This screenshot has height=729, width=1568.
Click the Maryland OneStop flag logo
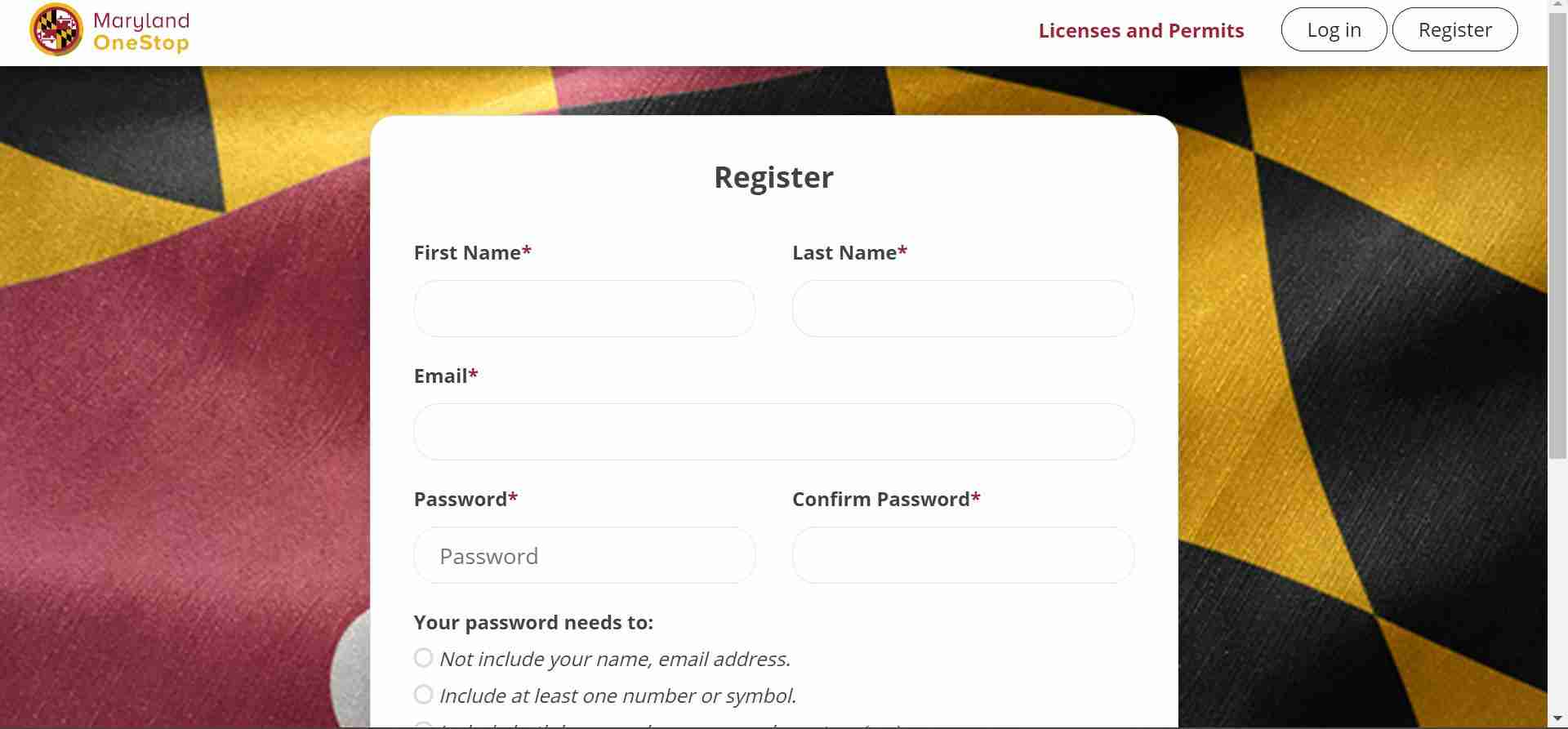(x=56, y=30)
